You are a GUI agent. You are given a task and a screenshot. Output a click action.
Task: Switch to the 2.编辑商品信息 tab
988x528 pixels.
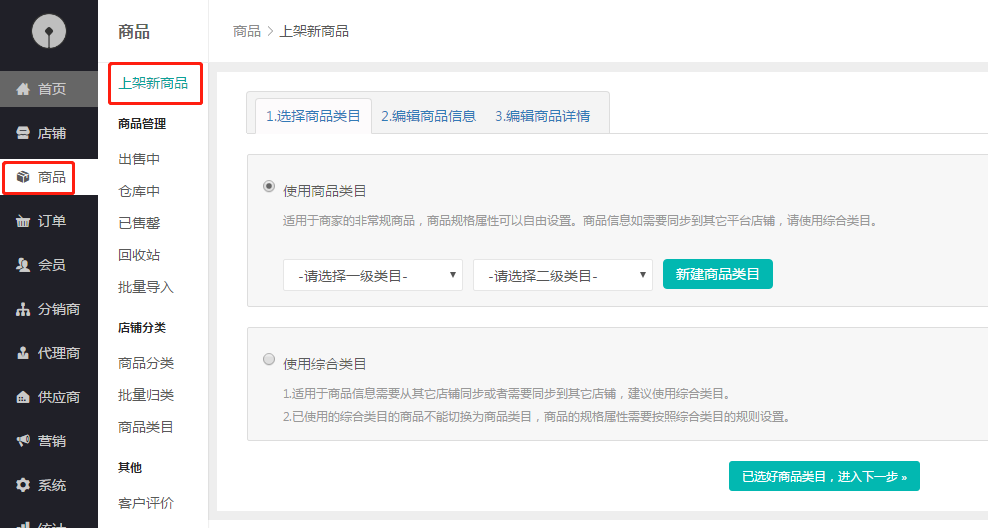click(x=428, y=115)
